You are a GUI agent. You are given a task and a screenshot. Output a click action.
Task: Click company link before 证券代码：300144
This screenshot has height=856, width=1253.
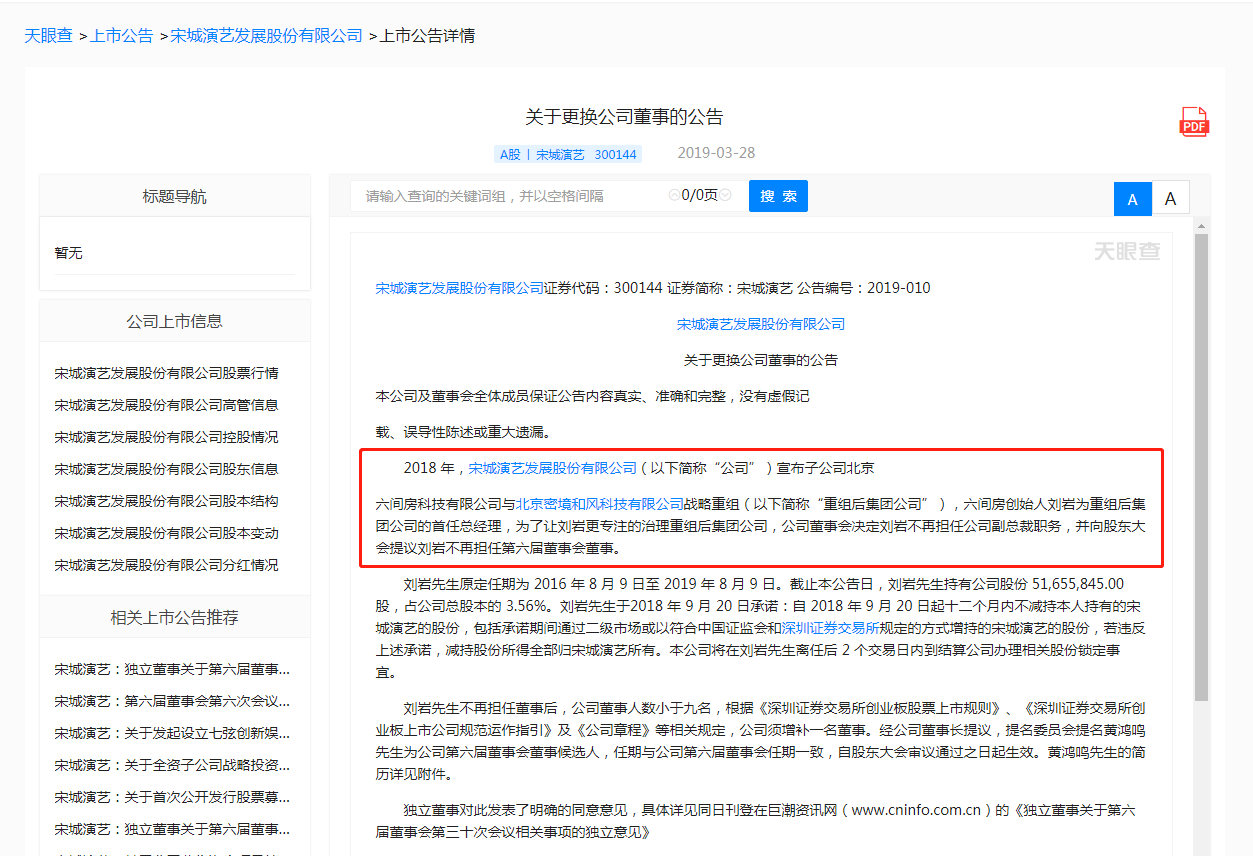point(460,288)
